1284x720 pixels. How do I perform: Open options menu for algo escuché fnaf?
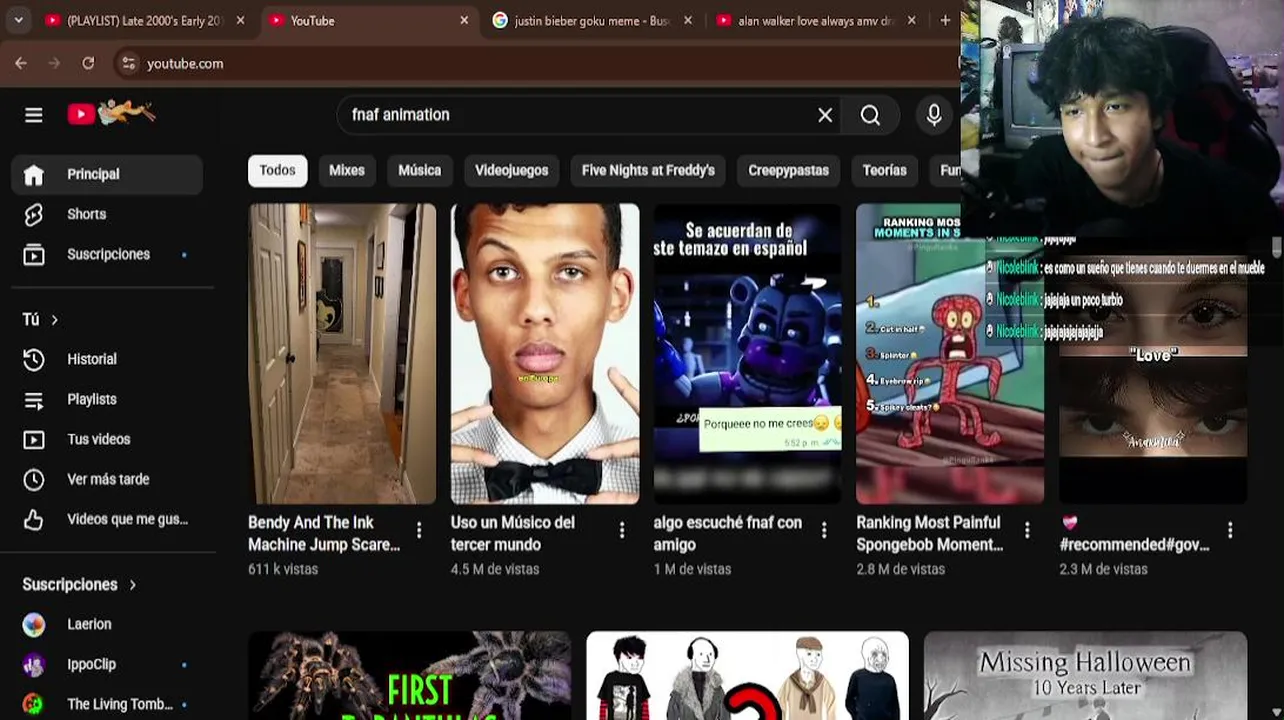[824, 530]
